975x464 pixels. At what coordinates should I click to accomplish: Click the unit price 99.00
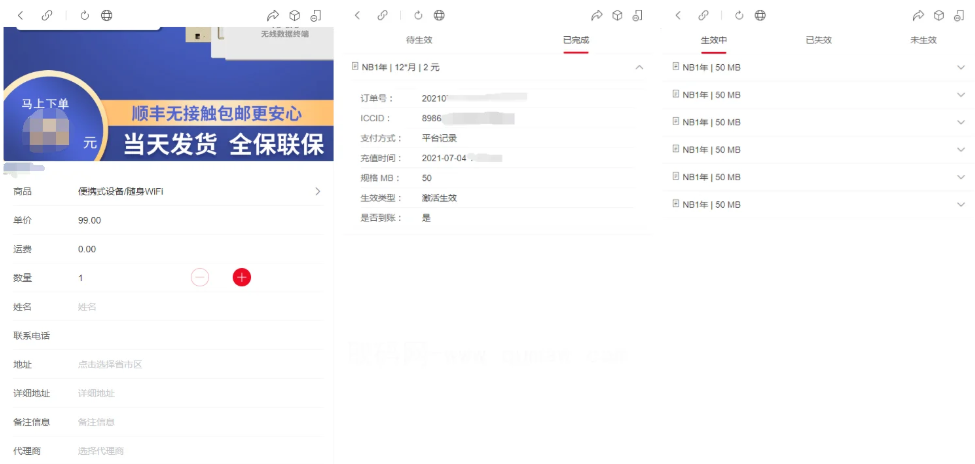pyautogui.click(x=90, y=221)
